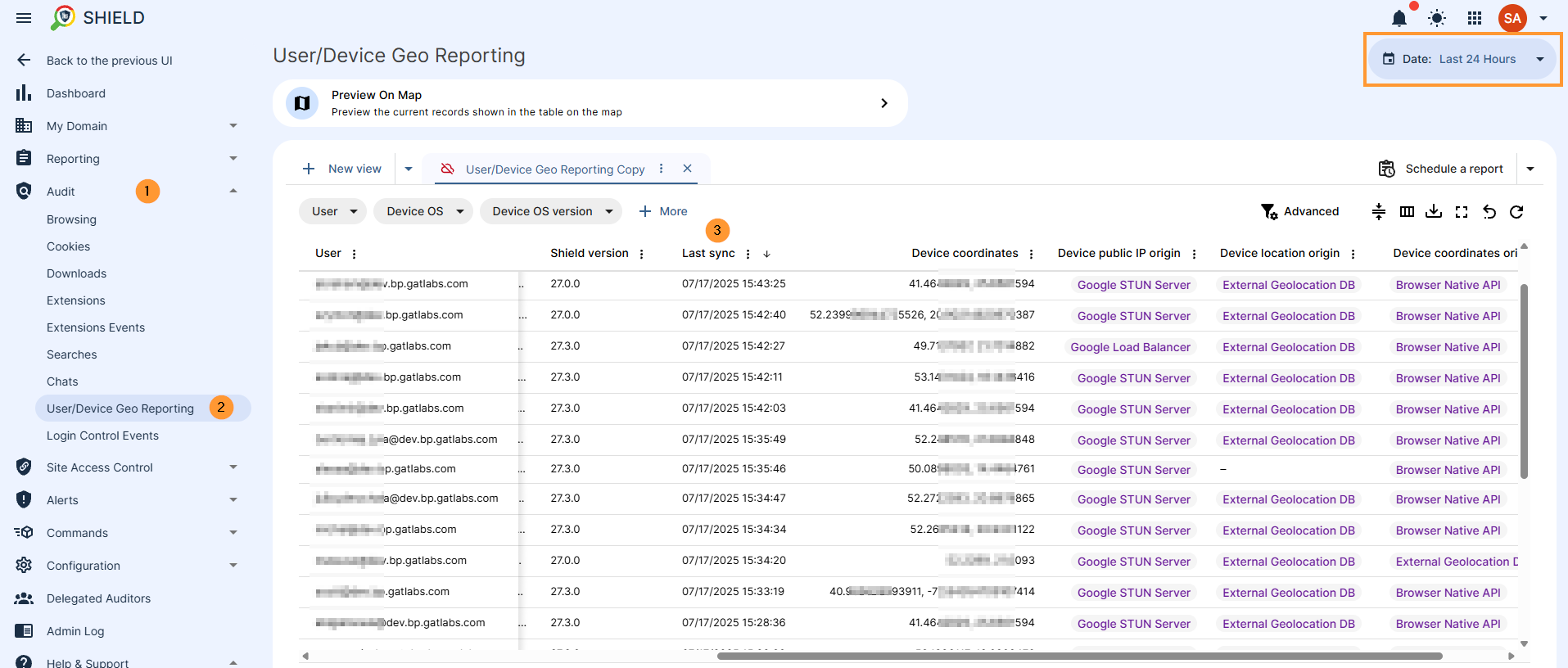Open Device coordinates column options menu
Image resolution: width=1568 pixels, height=668 pixels.
click(x=1031, y=254)
